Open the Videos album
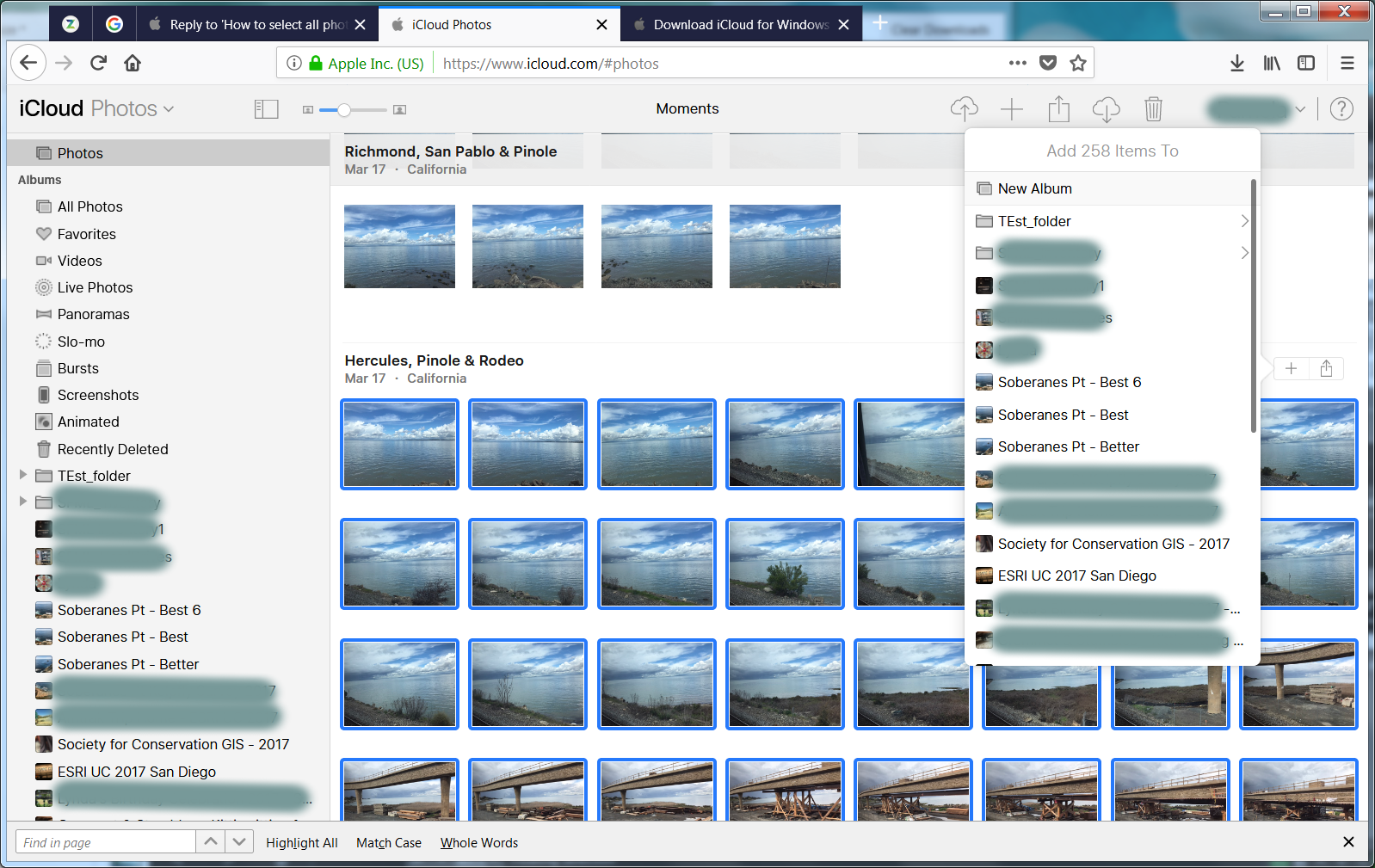The width and height of the screenshot is (1375, 868). coord(168,261)
